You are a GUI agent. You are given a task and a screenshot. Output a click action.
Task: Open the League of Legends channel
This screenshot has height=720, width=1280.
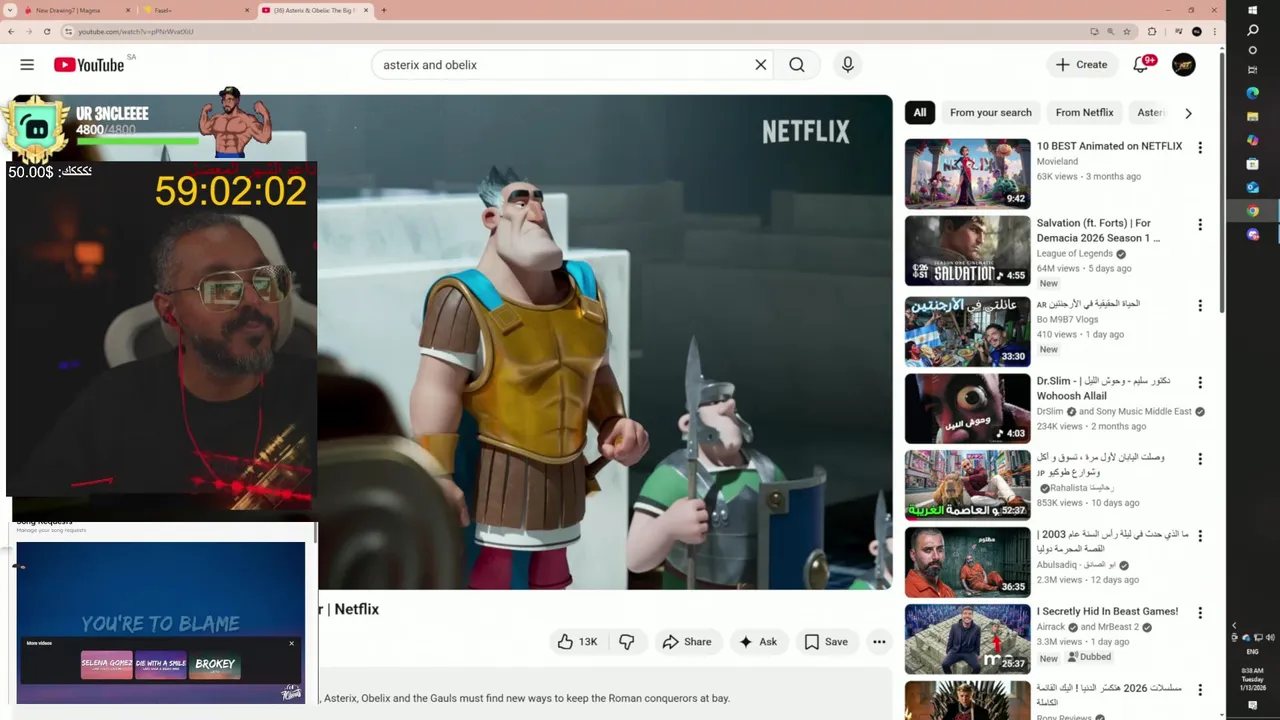tap(1075, 254)
